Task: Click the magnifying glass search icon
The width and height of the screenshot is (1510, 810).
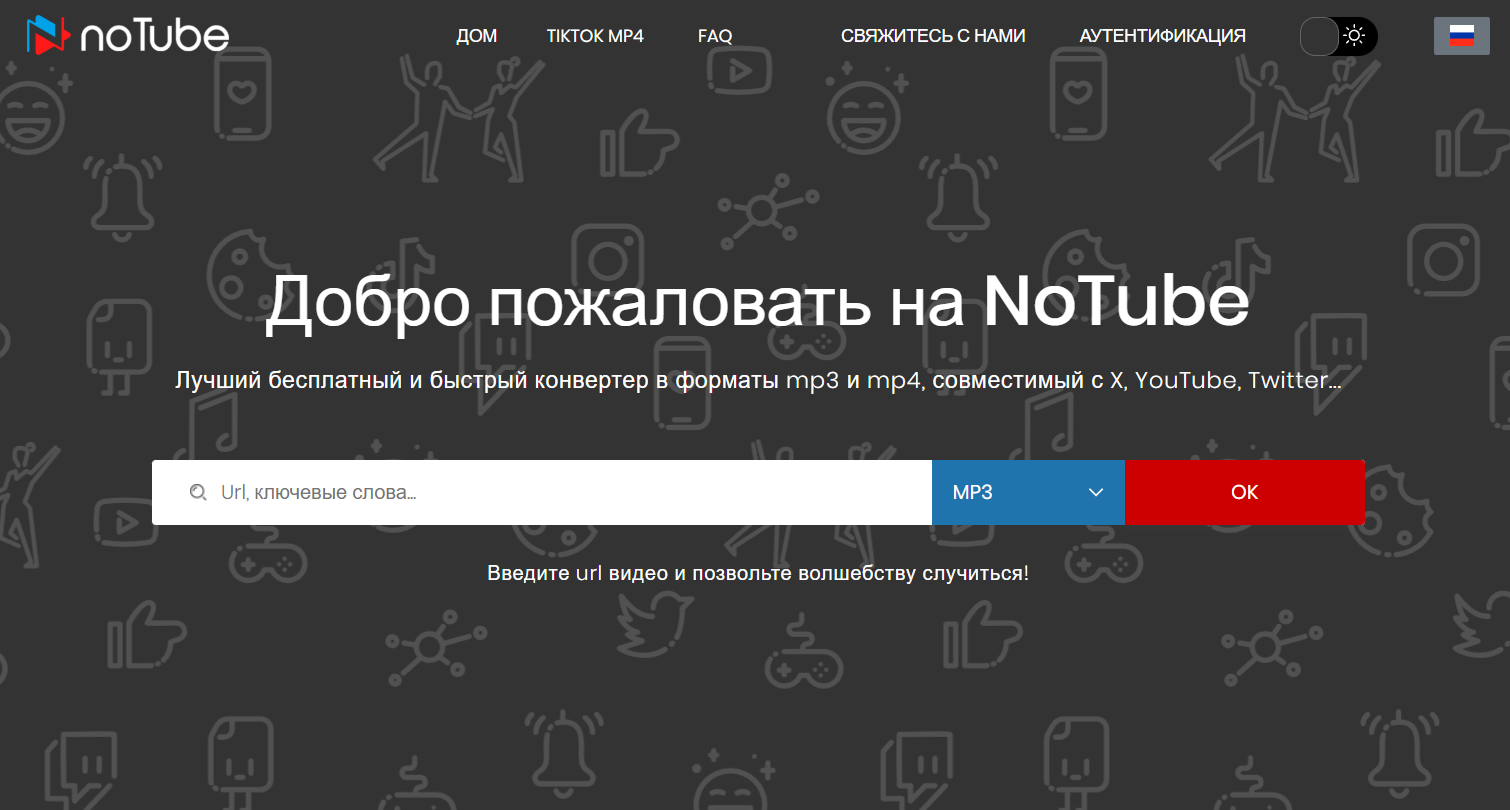Action: click(x=198, y=492)
